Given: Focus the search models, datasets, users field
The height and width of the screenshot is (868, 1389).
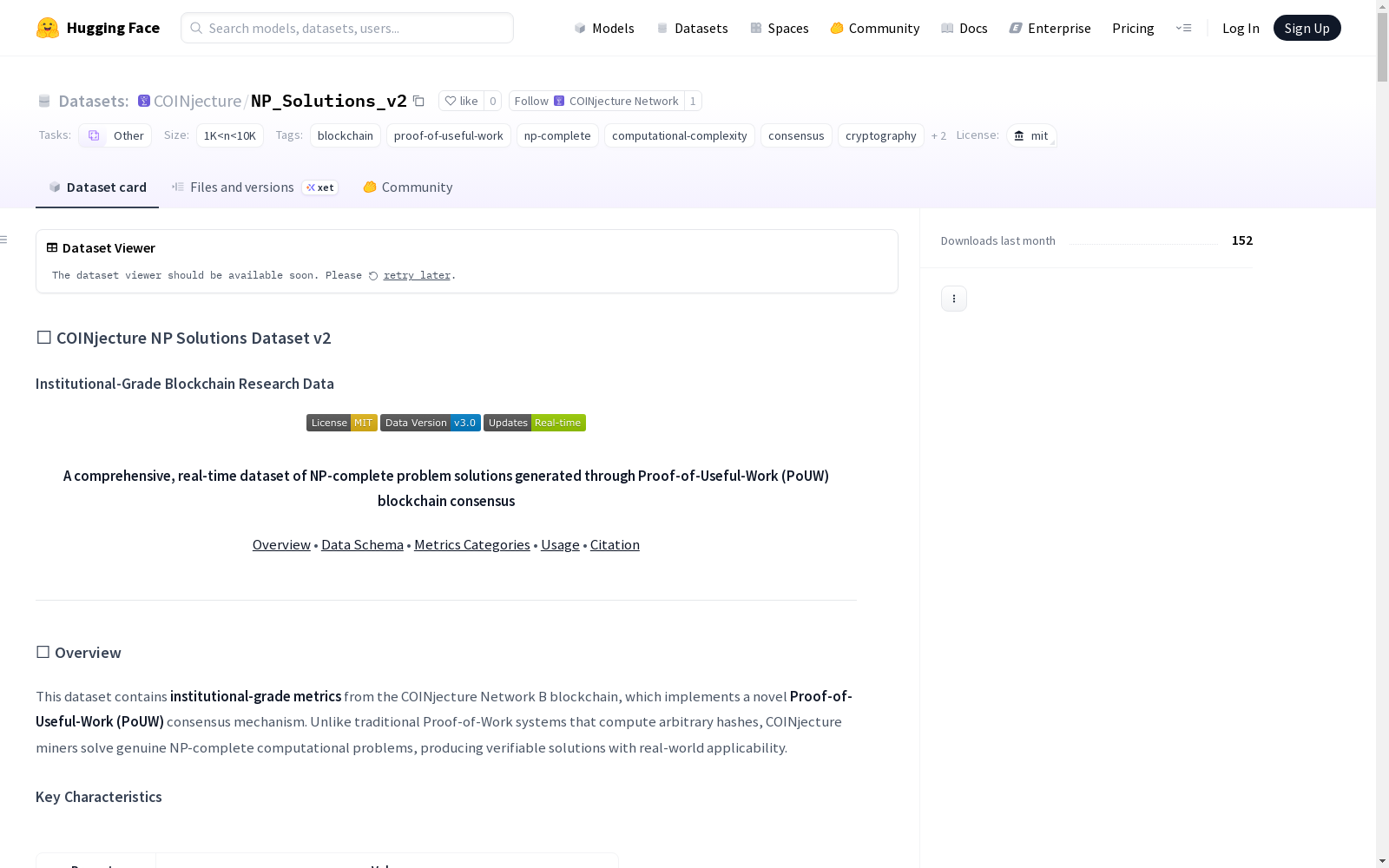Looking at the screenshot, I should [347, 28].
